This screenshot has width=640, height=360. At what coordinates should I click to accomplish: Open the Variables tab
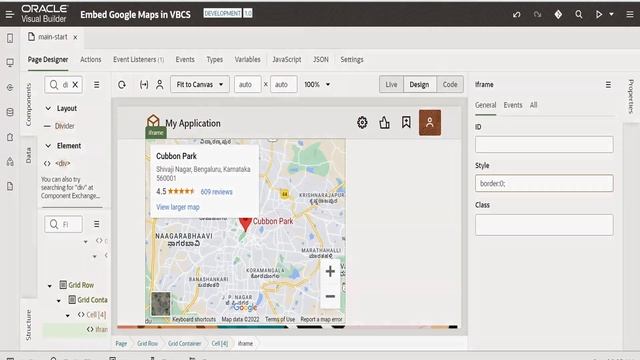[x=247, y=60]
